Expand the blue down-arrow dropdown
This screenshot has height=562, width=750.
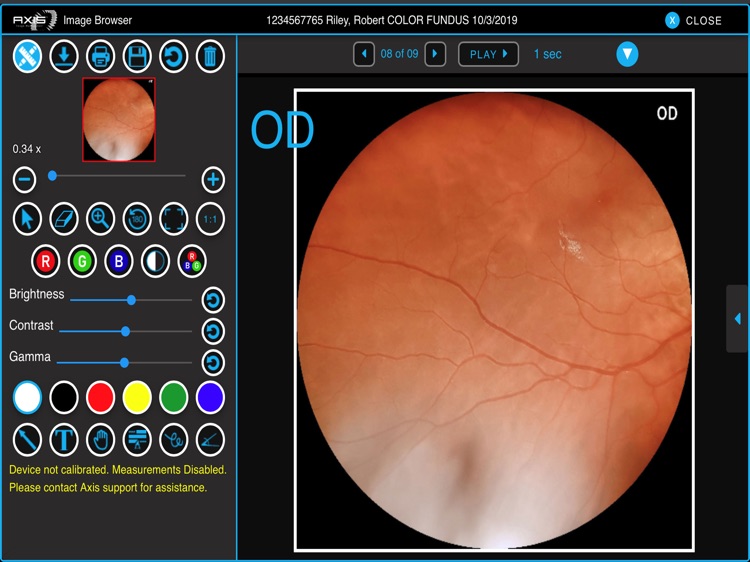tap(627, 54)
